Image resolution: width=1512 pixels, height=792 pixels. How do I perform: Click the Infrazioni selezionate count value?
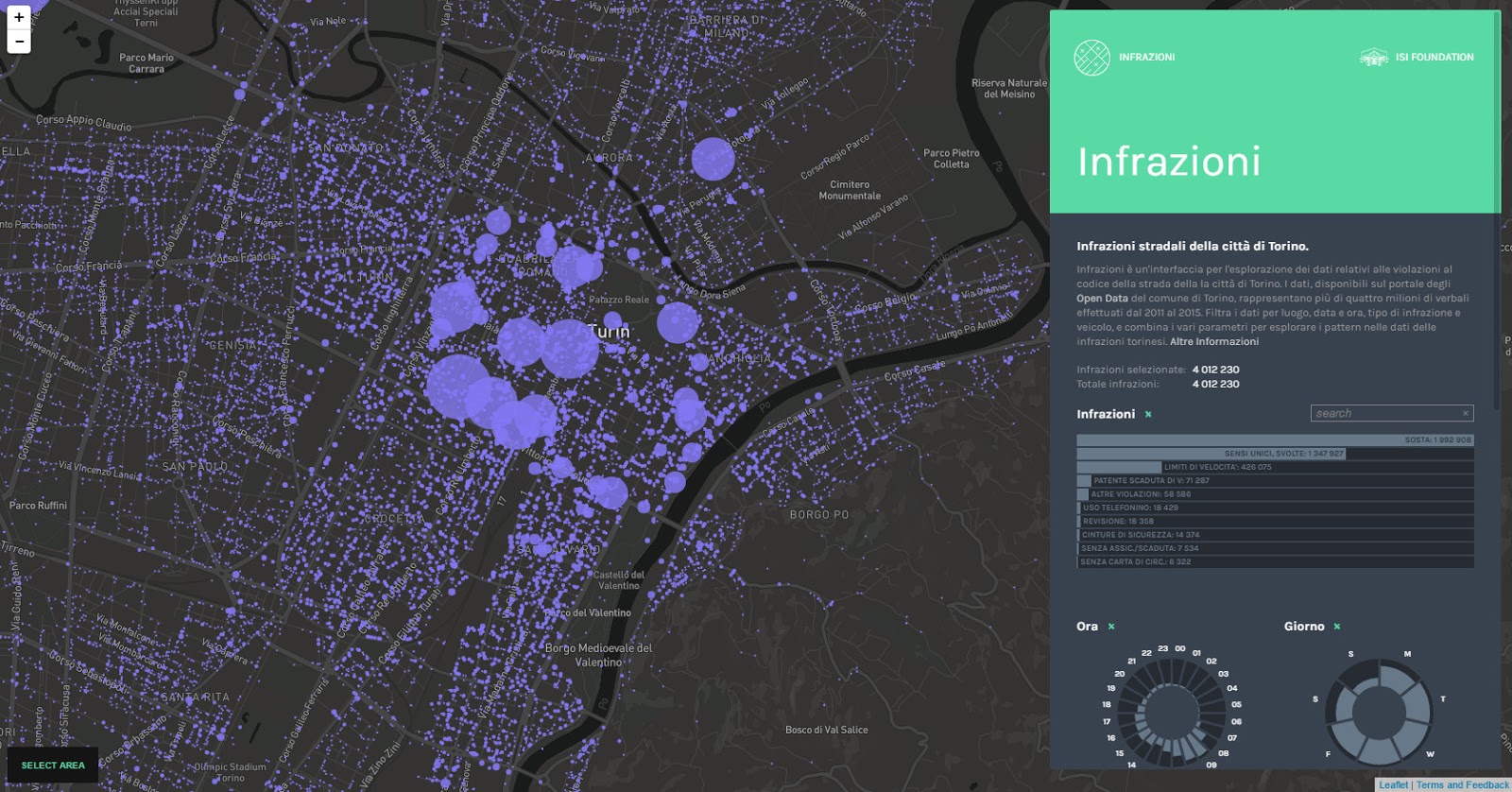coord(1215,370)
